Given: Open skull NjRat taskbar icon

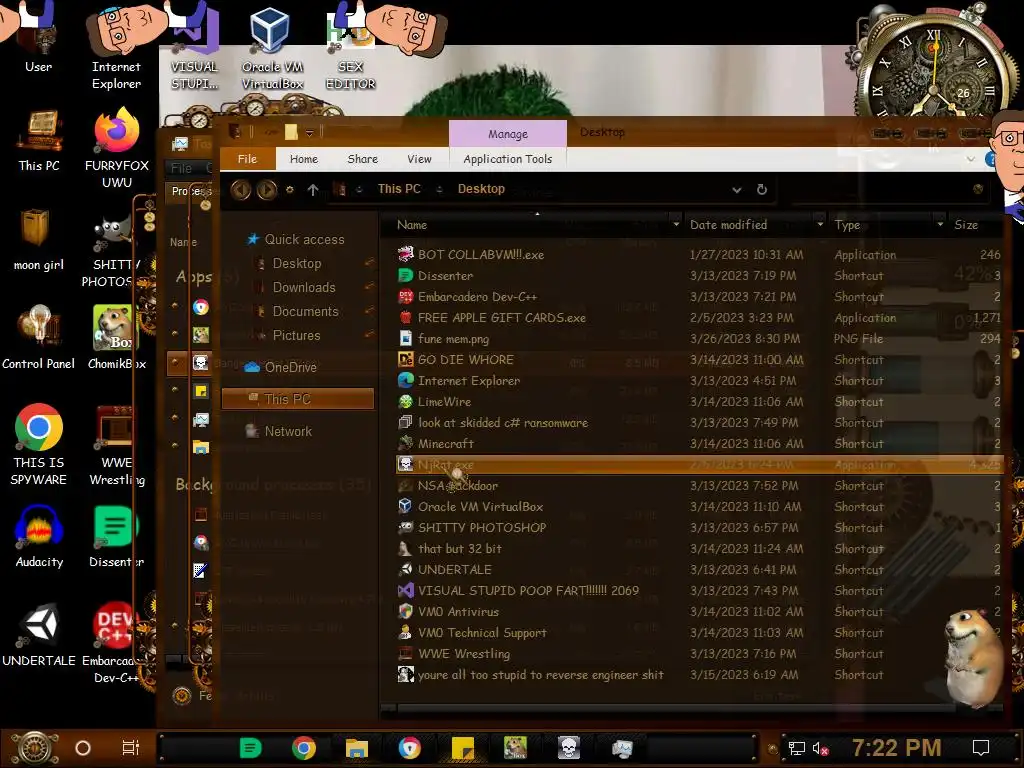Looking at the screenshot, I should pos(569,748).
